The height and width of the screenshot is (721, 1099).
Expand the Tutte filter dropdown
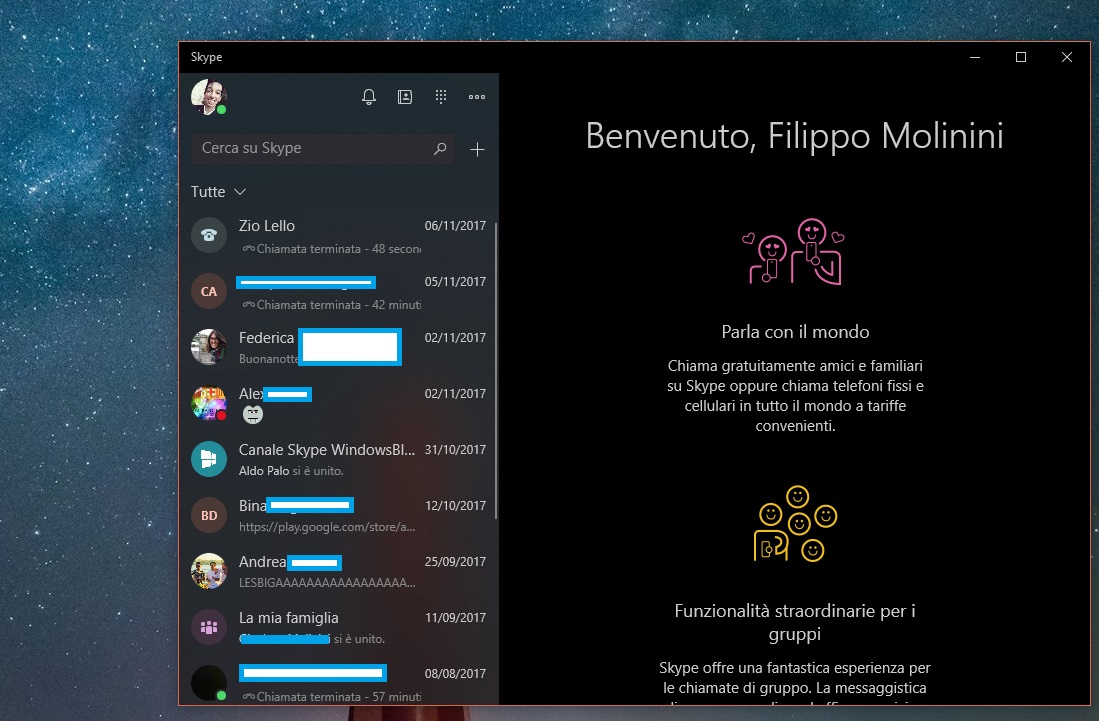(218, 192)
